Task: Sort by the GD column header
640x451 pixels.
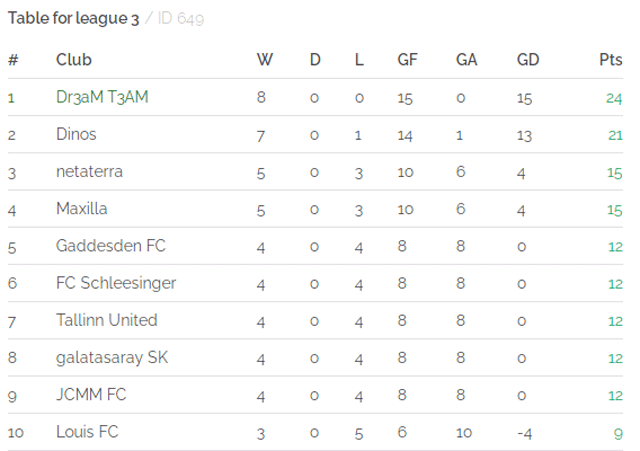Action: click(528, 60)
